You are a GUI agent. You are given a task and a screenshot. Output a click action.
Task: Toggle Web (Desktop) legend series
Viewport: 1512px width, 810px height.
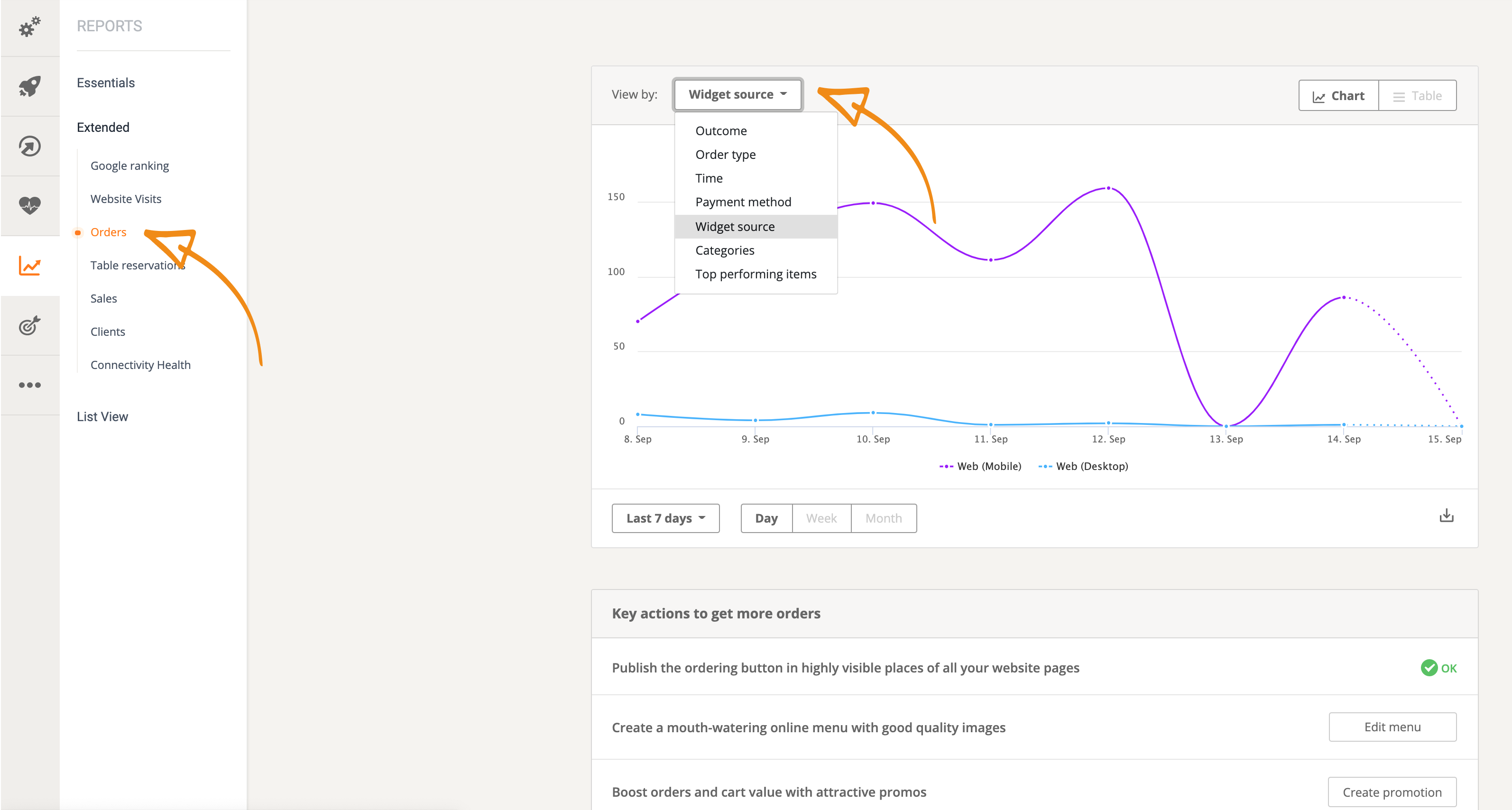1083,466
